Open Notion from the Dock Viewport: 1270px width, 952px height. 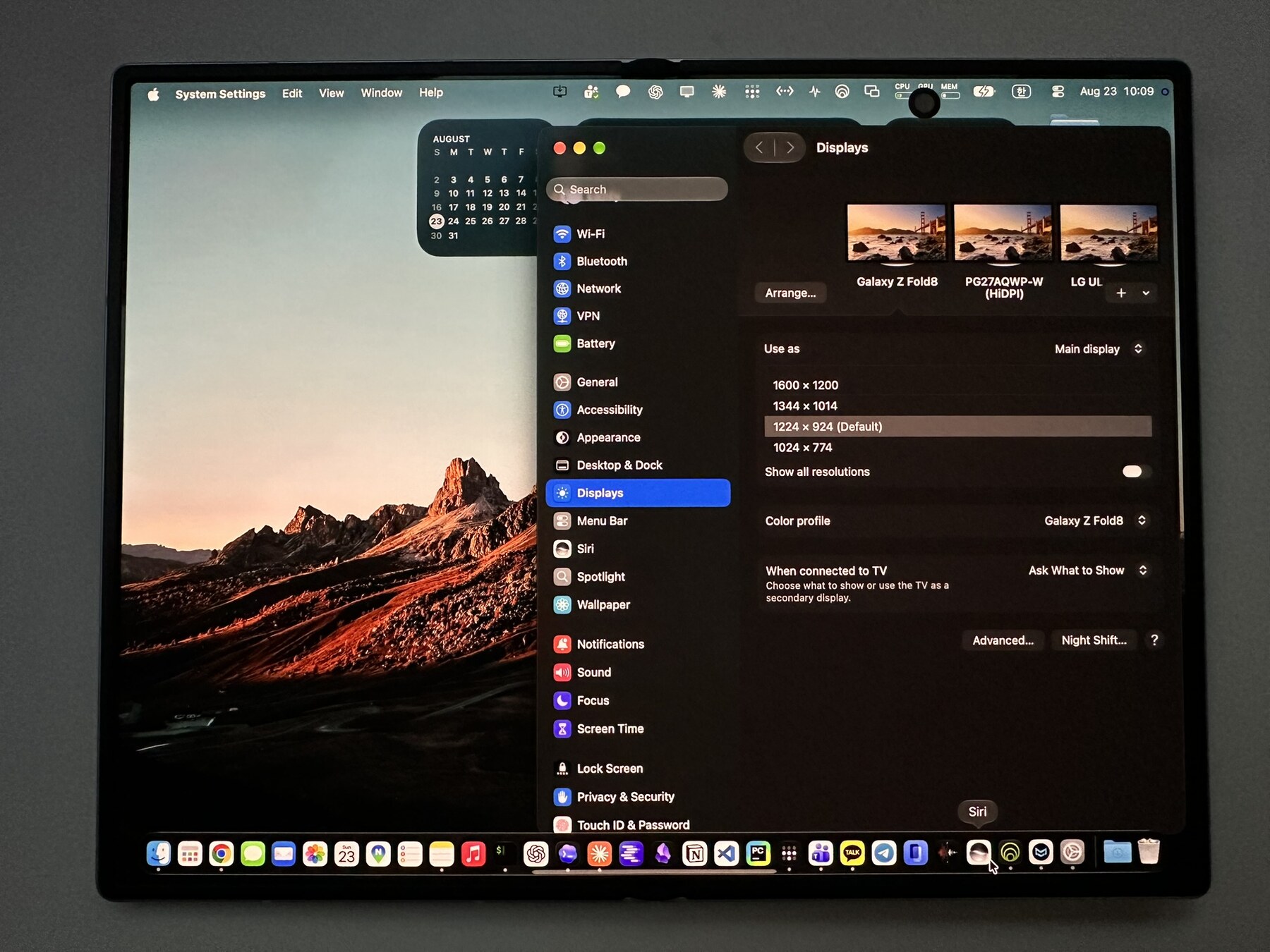[x=694, y=854]
